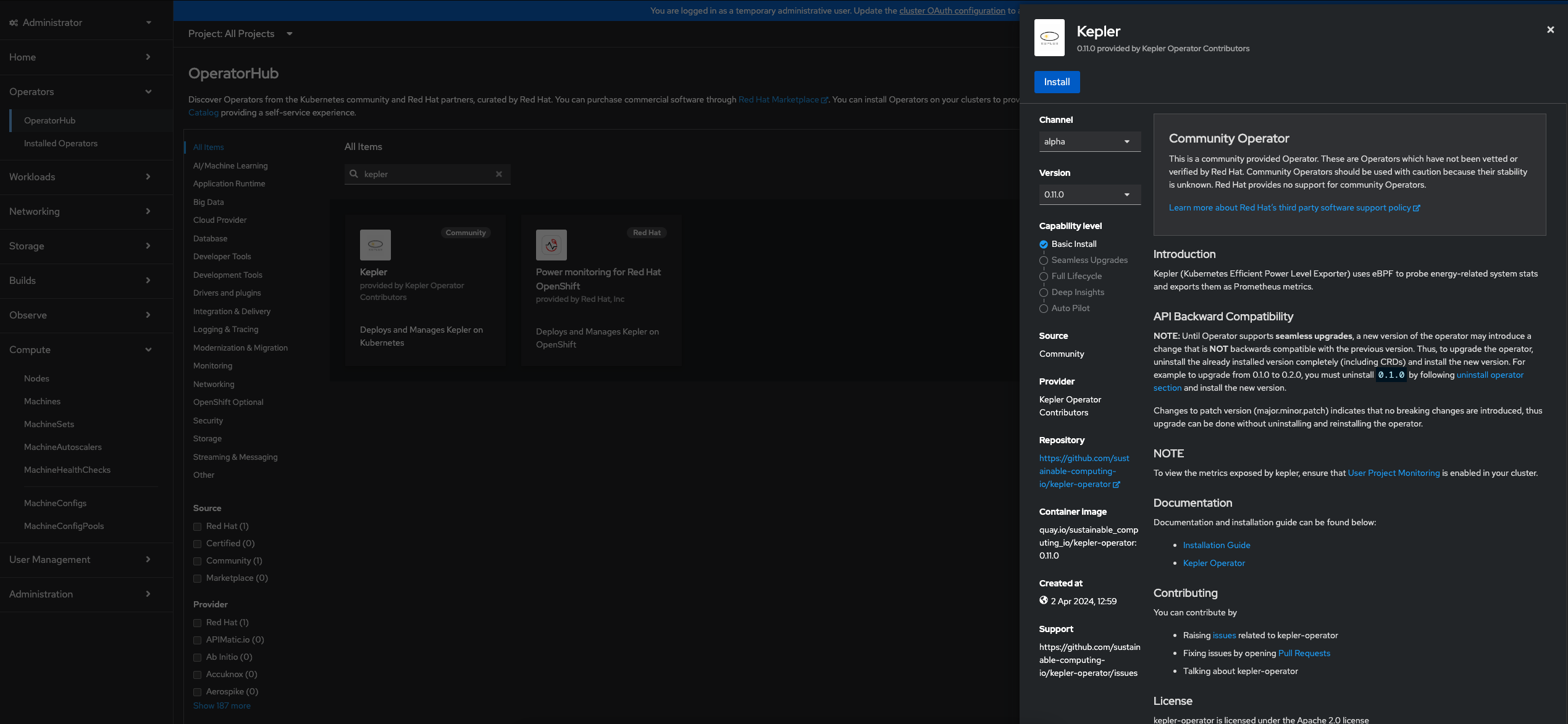Open the Version 0.11.0 dropdown
This screenshot has height=724, width=1568.
click(1089, 194)
